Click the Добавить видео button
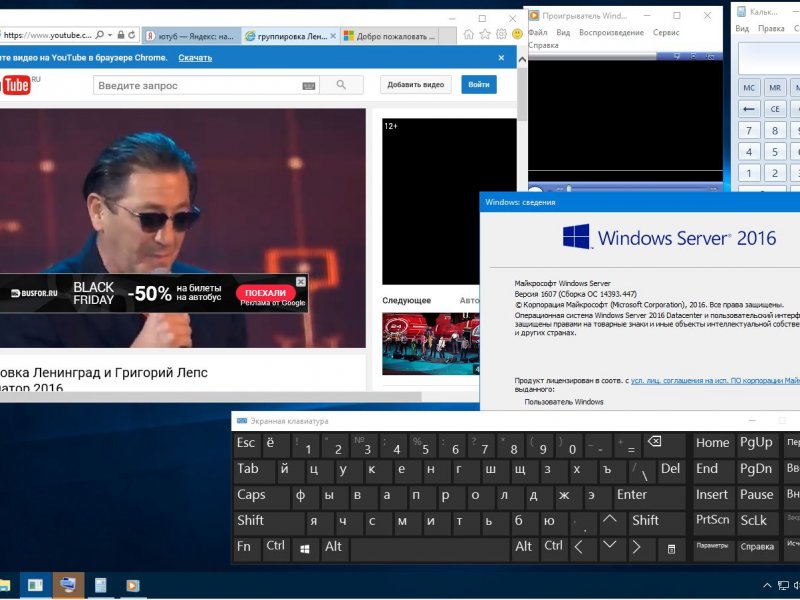The width and height of the screenshot is (800, 600). click(415, 85)
